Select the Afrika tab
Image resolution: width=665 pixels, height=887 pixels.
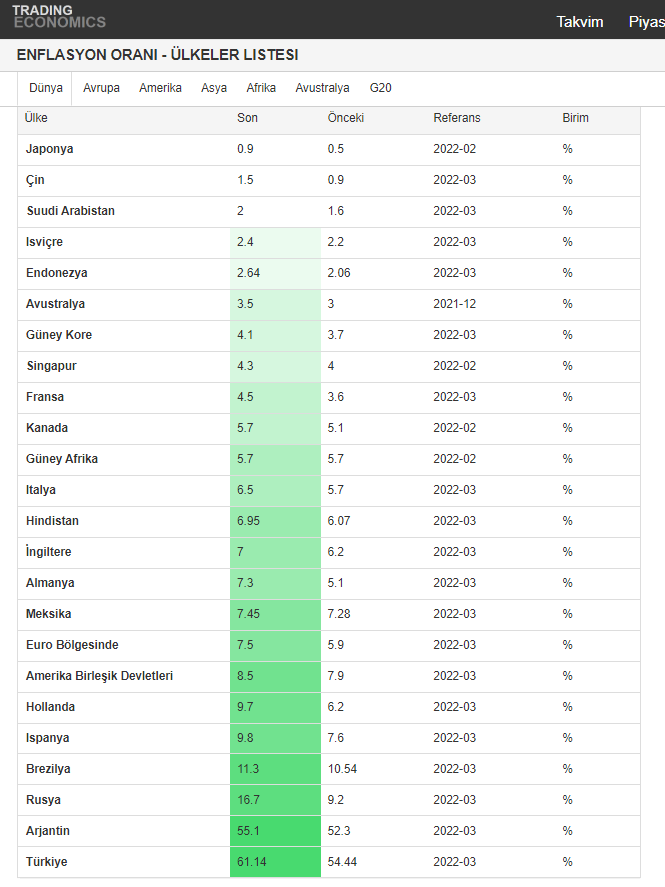tap(261, 88)
